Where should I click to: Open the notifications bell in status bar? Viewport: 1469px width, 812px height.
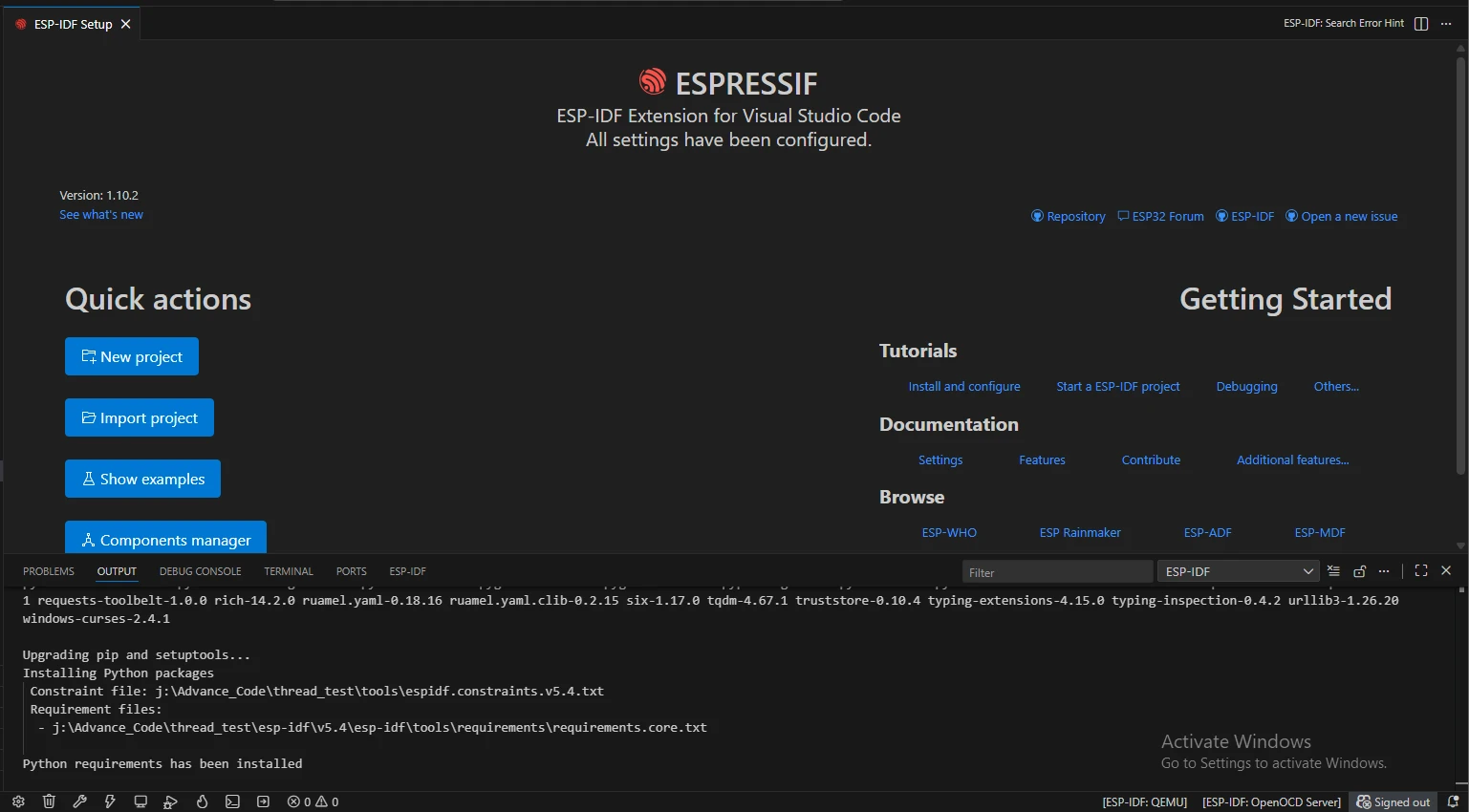pyautogui.click(x=1453, y=801)
